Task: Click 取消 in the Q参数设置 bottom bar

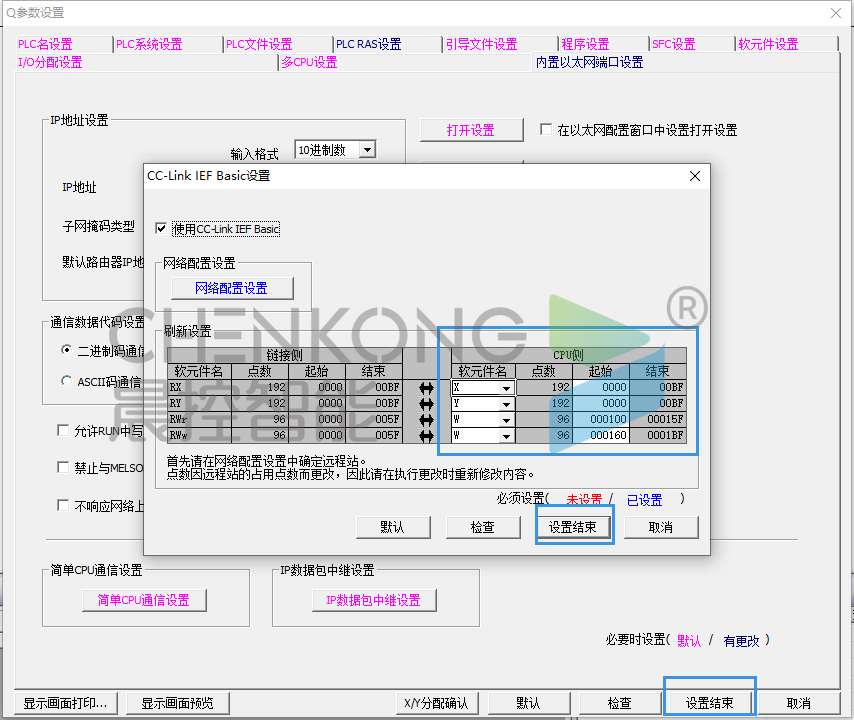Action: click(x=799, y=703)
